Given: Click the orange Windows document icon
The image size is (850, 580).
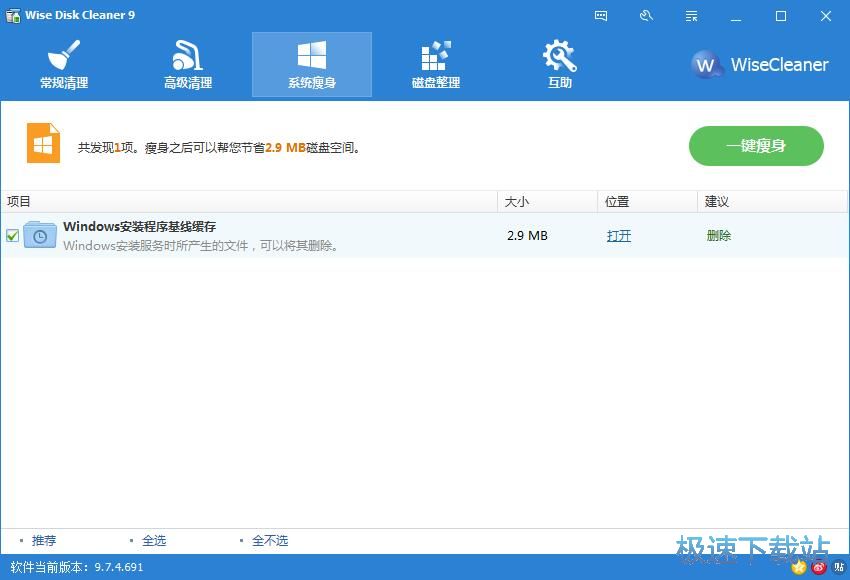Looking at the screenshot, I should (43, 143).
